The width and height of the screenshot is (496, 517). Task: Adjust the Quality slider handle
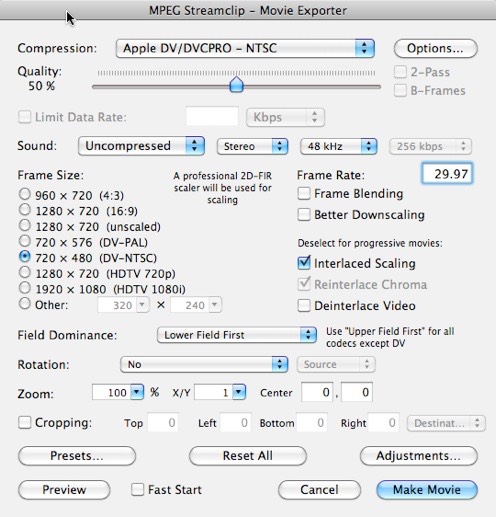(x=236, y=85)
